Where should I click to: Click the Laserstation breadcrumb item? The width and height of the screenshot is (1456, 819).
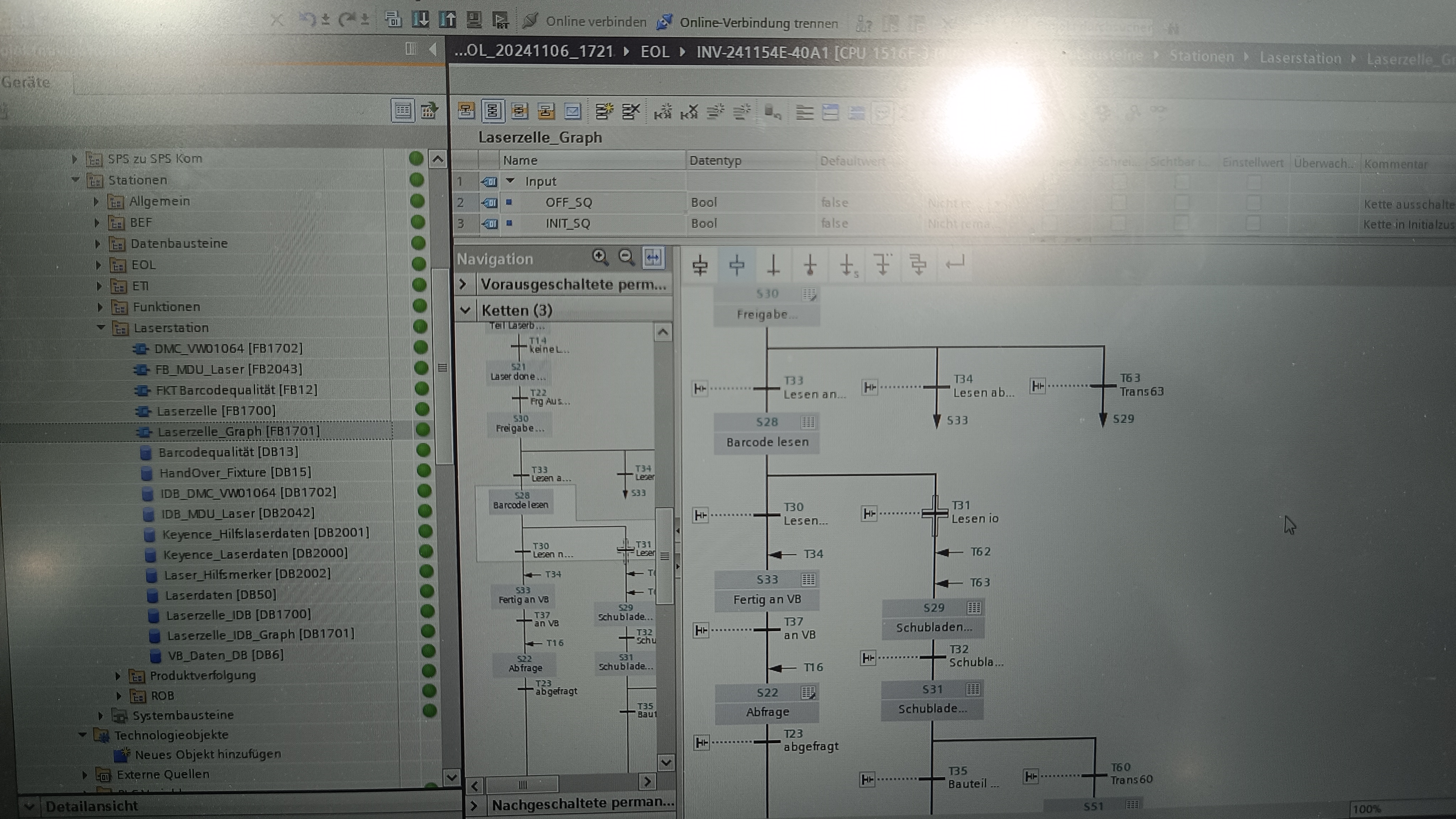(x=1300, y=58)
